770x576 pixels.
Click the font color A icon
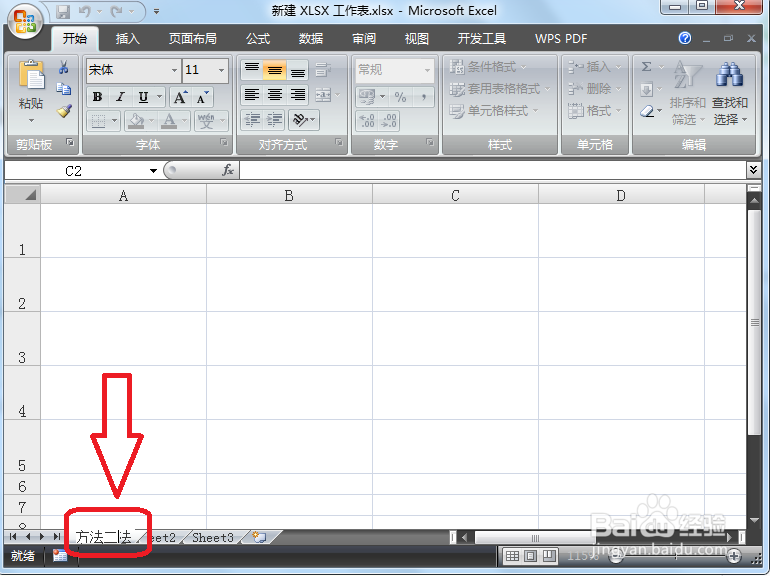169,120
